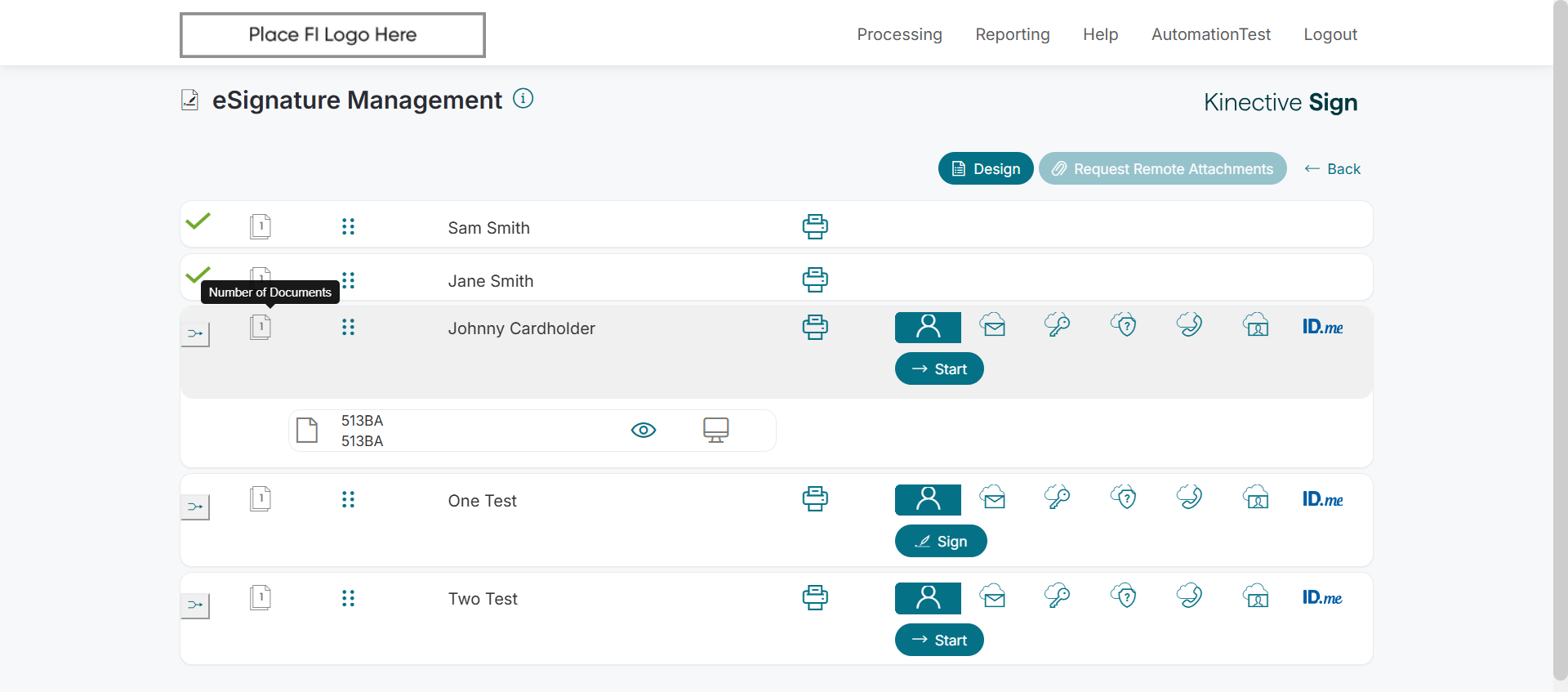Click the Design button
The width and height of the screenshot is (1568, 692).
tap(986, 169)
